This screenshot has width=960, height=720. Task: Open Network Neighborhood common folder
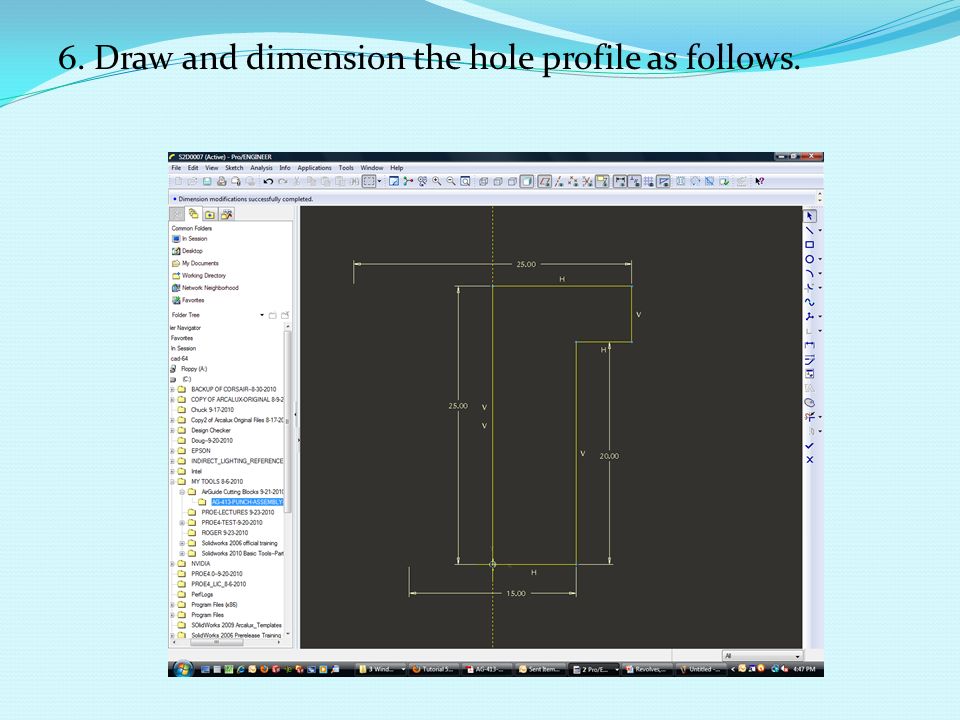[205, 288]
